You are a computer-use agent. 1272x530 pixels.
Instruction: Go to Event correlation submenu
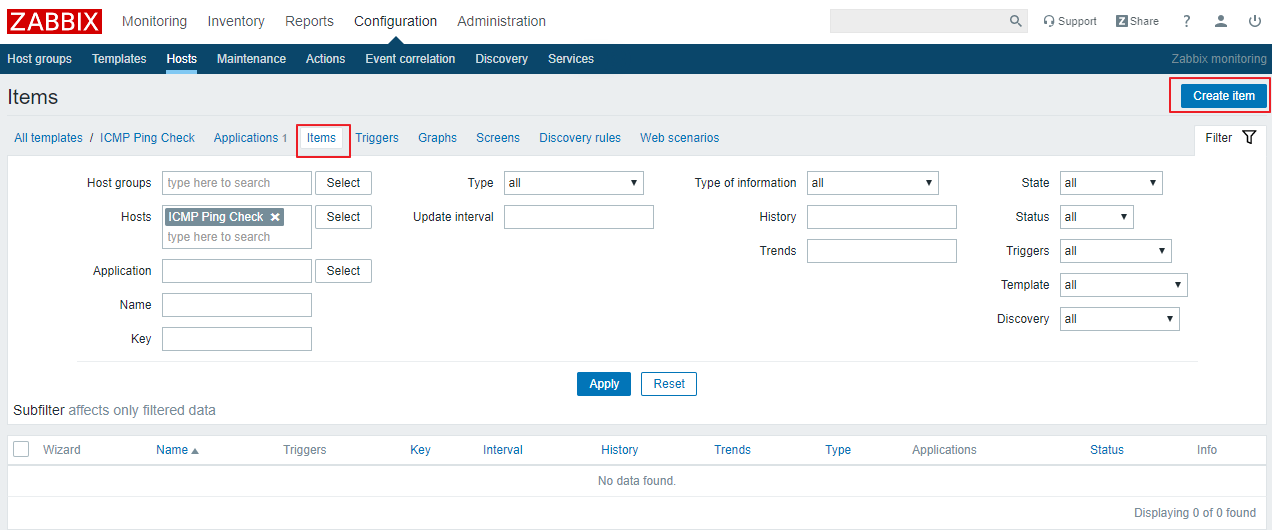pyautogui.click(x=410, y=59)
